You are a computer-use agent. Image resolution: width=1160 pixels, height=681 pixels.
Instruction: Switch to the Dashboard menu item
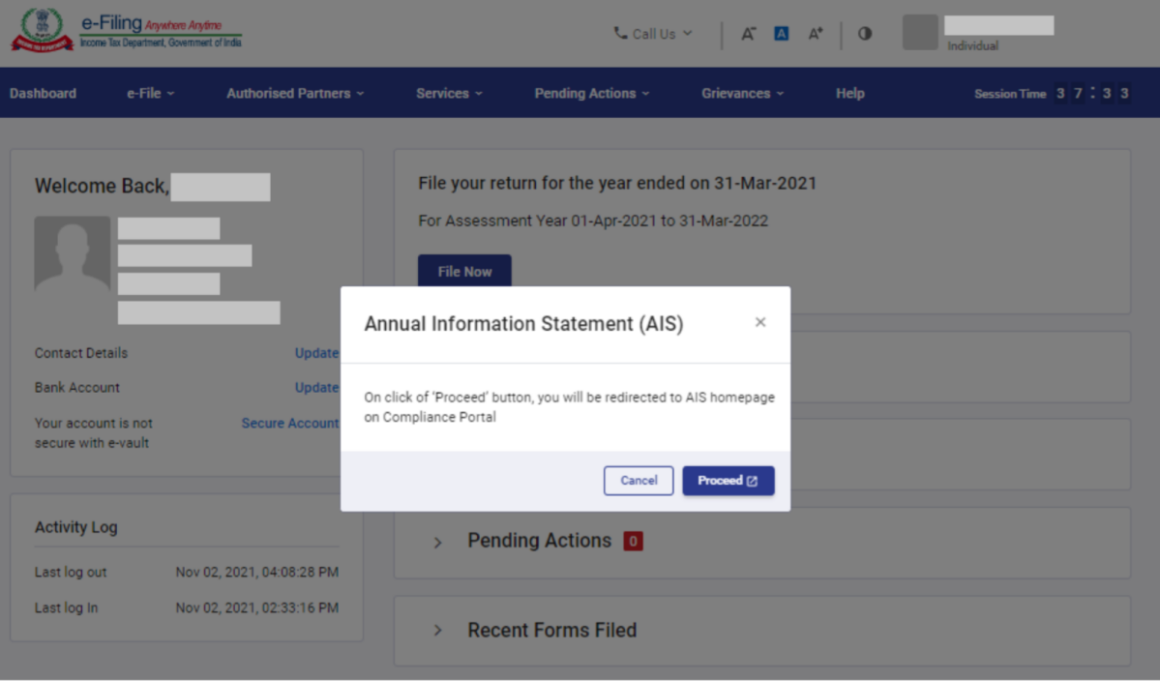(42, 92)
